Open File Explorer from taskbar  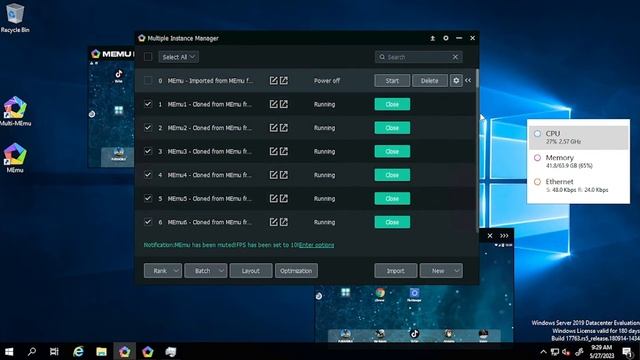point(101,351)
